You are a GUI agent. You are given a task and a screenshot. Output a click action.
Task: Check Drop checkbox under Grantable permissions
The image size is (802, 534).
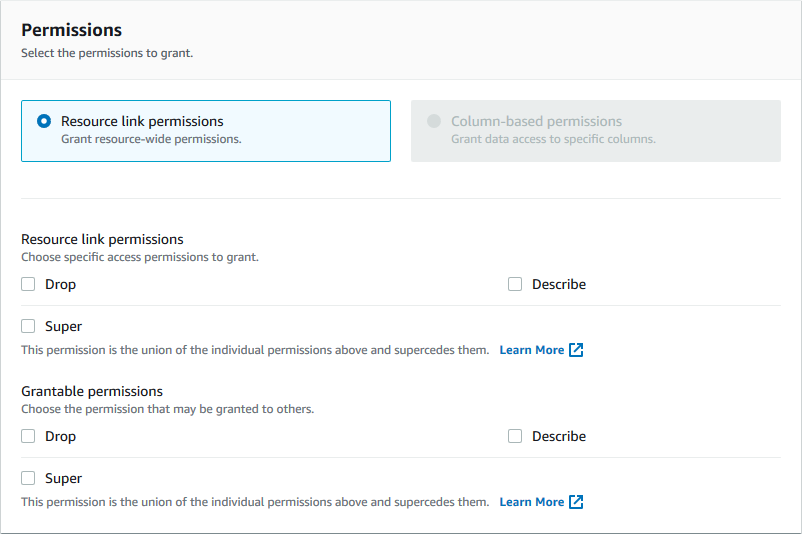pos(28,436)
